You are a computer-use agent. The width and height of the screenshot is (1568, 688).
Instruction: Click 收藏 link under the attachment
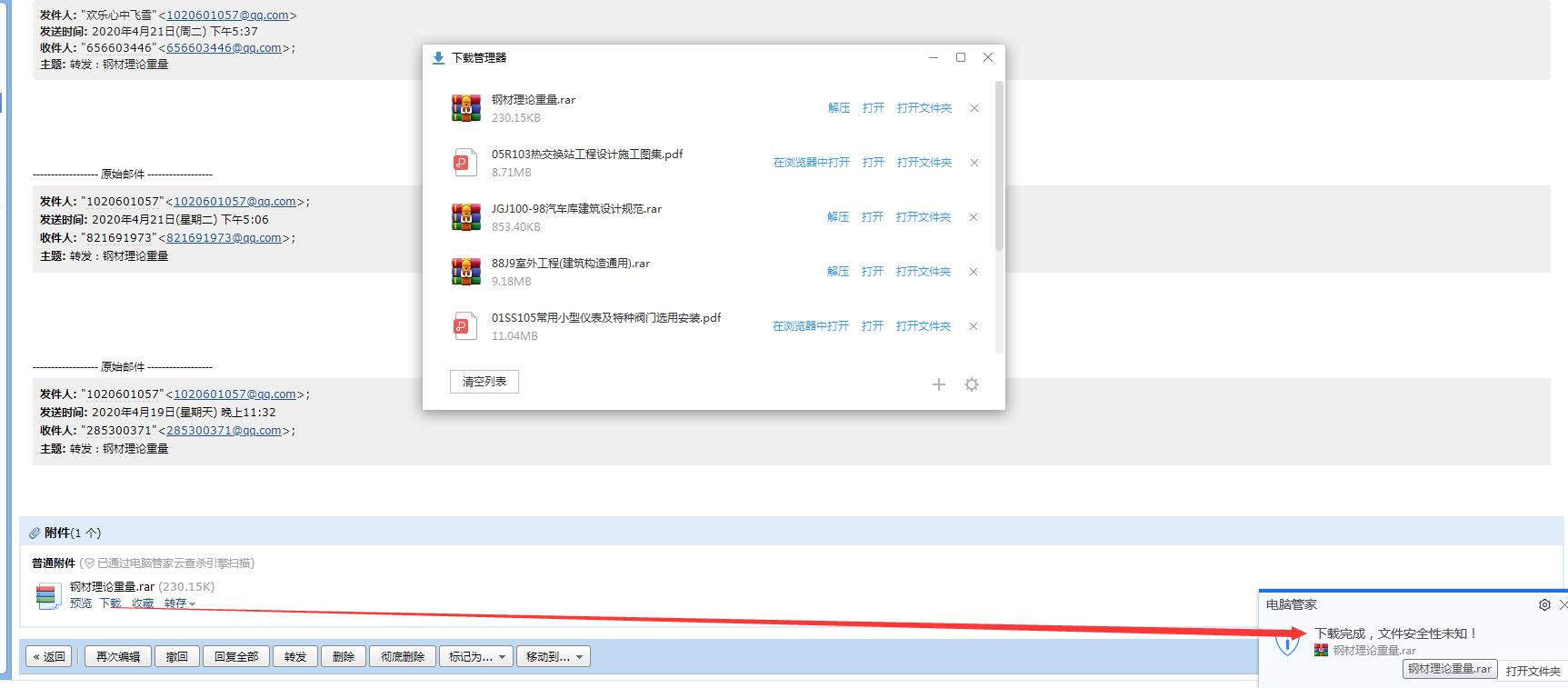pos(143,603)
